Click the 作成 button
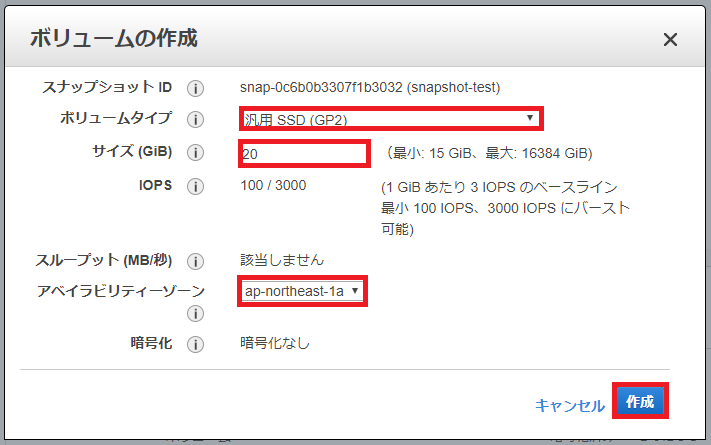The image size is (711, 445). (640, 401)
